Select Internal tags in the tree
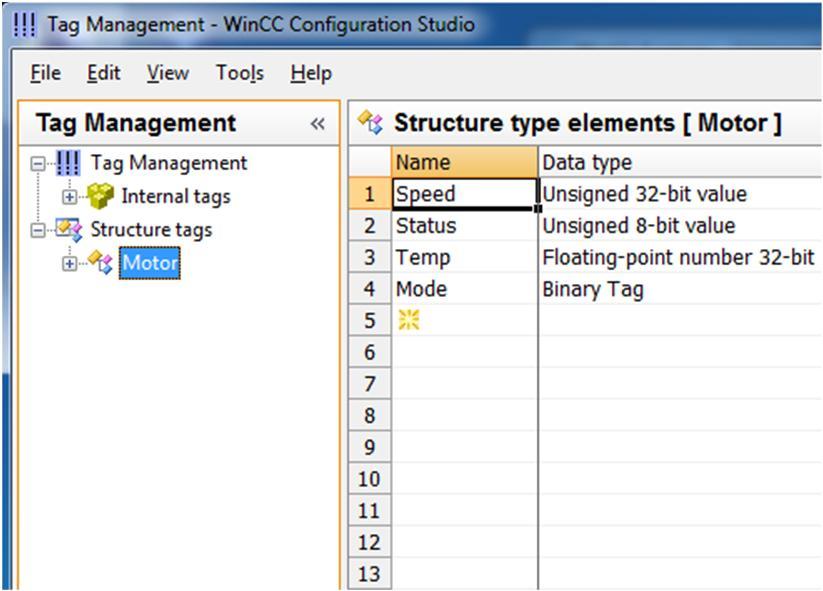Image resolution: width=823 pixels, height=591 pixels. [176, 196]
